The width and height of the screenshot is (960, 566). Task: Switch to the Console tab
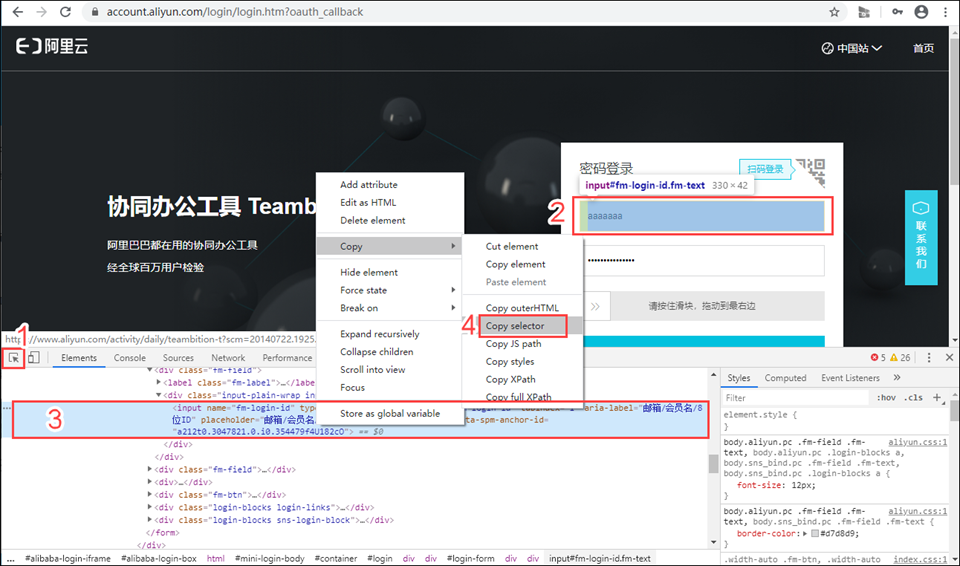129,358
